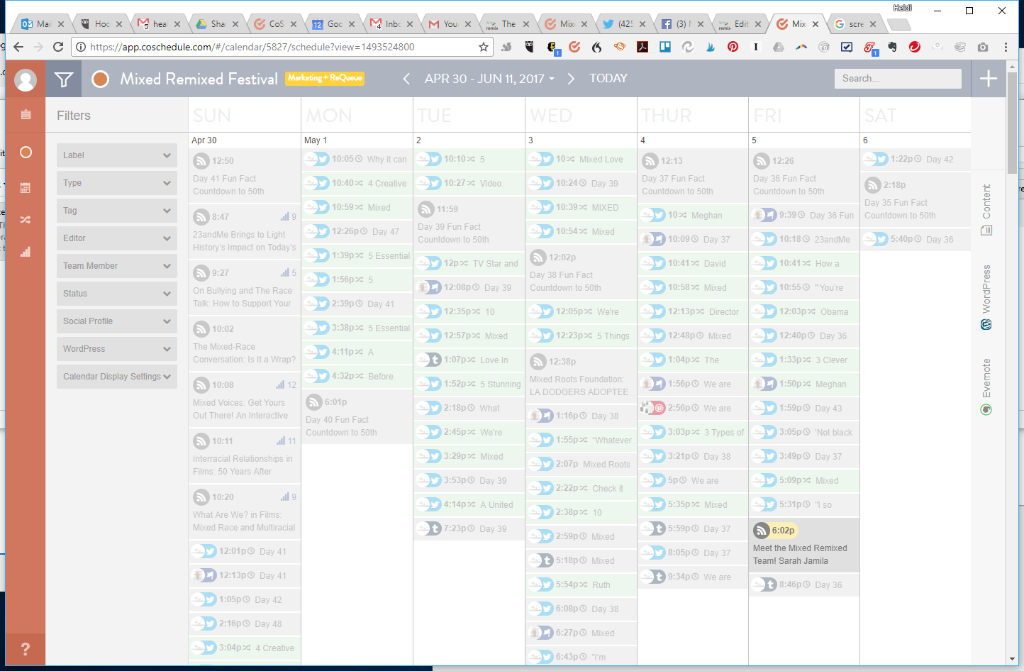Open the Trello browser extension

(x=665, y=47)
